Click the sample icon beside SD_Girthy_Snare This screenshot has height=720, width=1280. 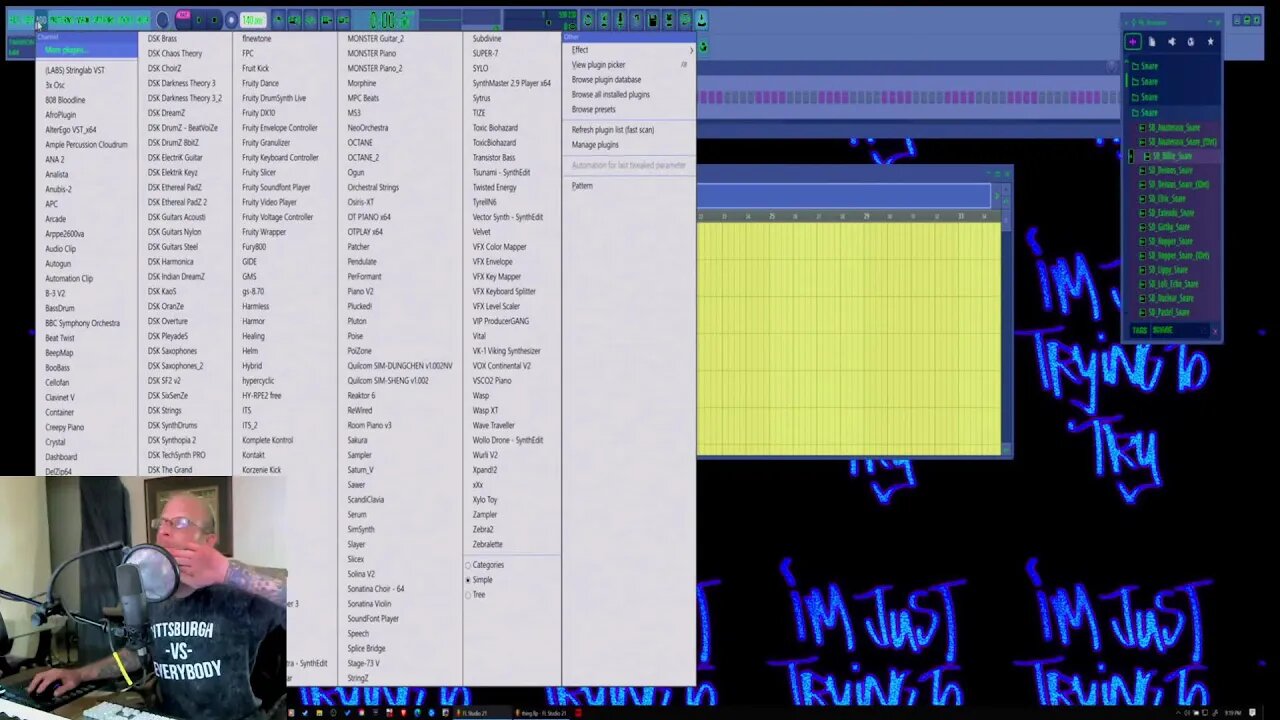(1142, 227)
